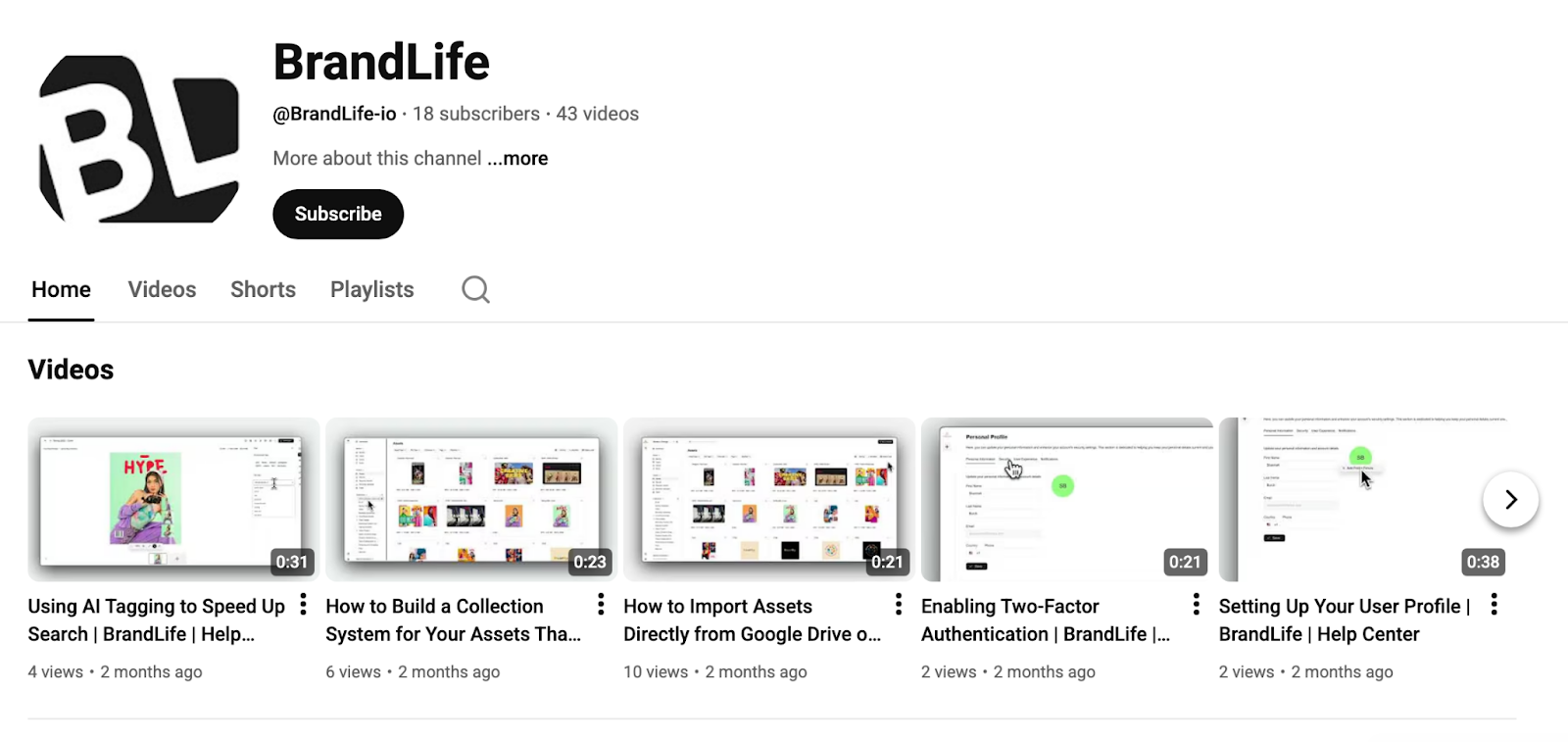The width and height of the screenshot is (1568, 742).
Task: Click the 18 subscribers count
Action: (476, 114)
